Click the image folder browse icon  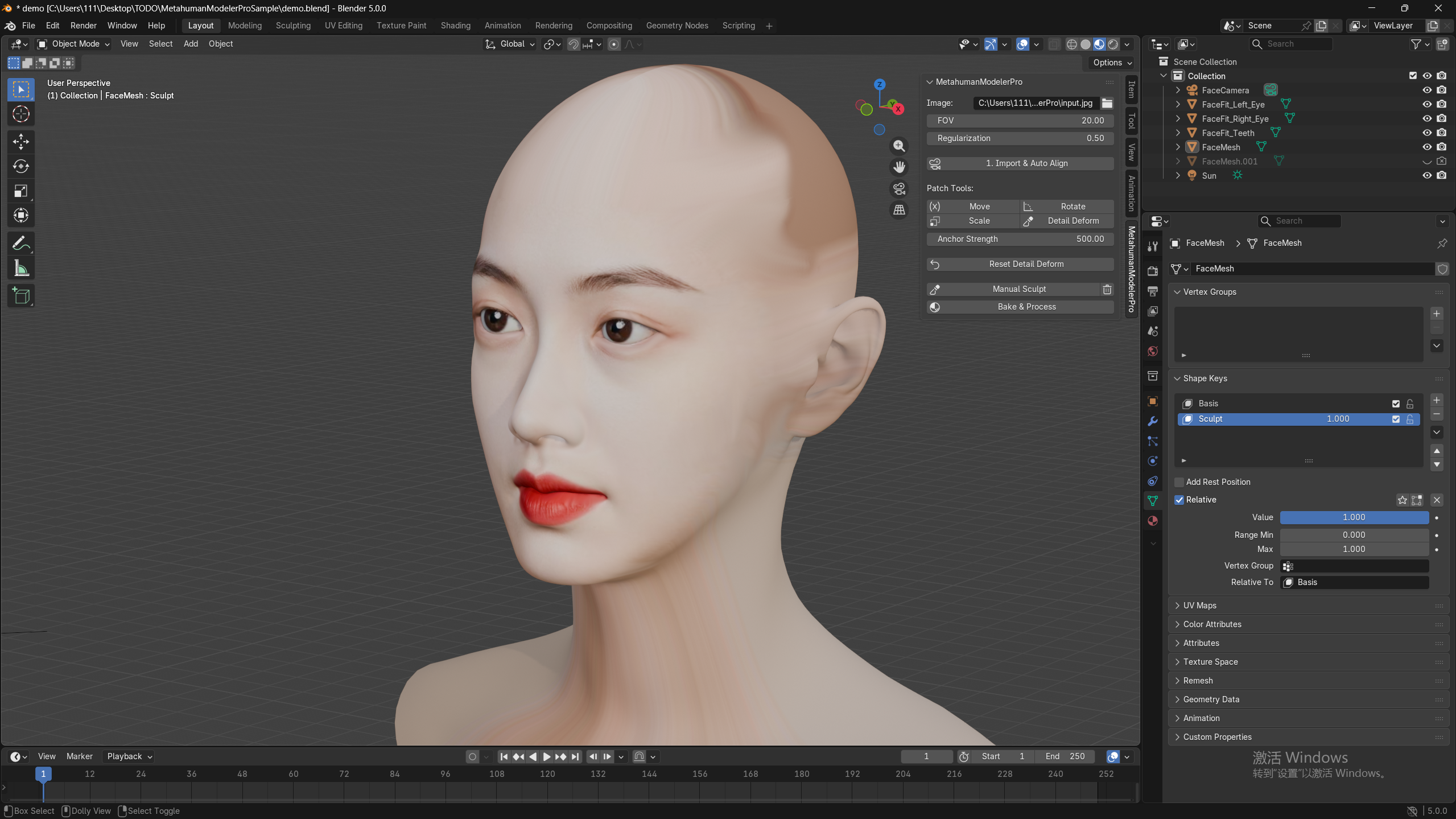(x=1107, y=103)
